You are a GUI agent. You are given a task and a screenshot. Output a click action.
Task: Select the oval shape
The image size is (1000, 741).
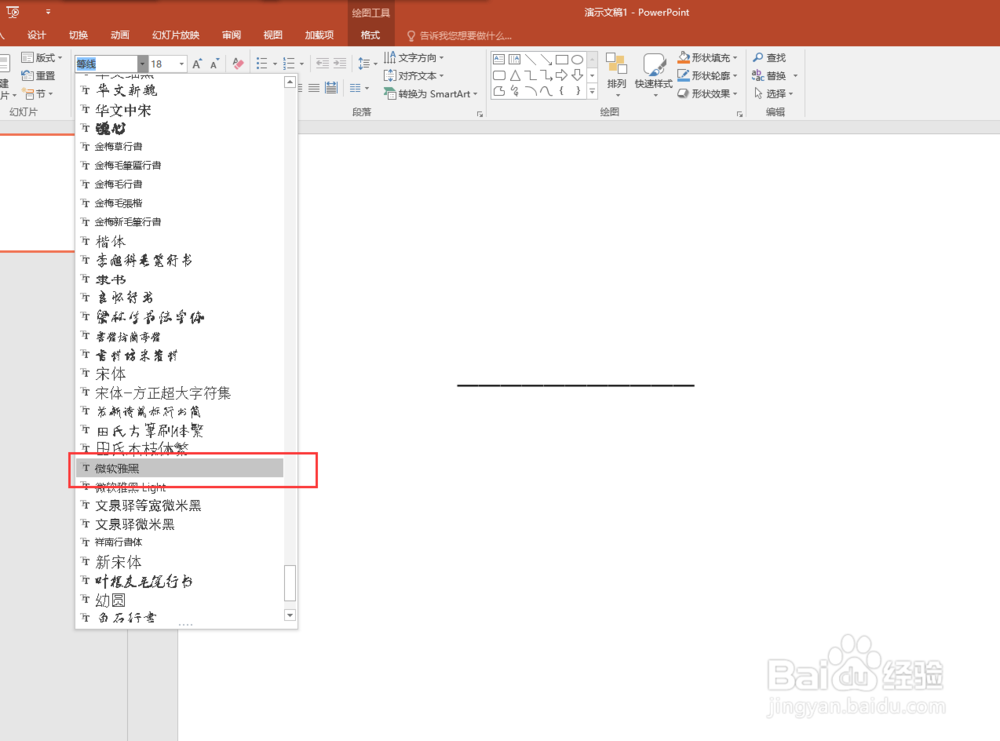click(577, 59)
